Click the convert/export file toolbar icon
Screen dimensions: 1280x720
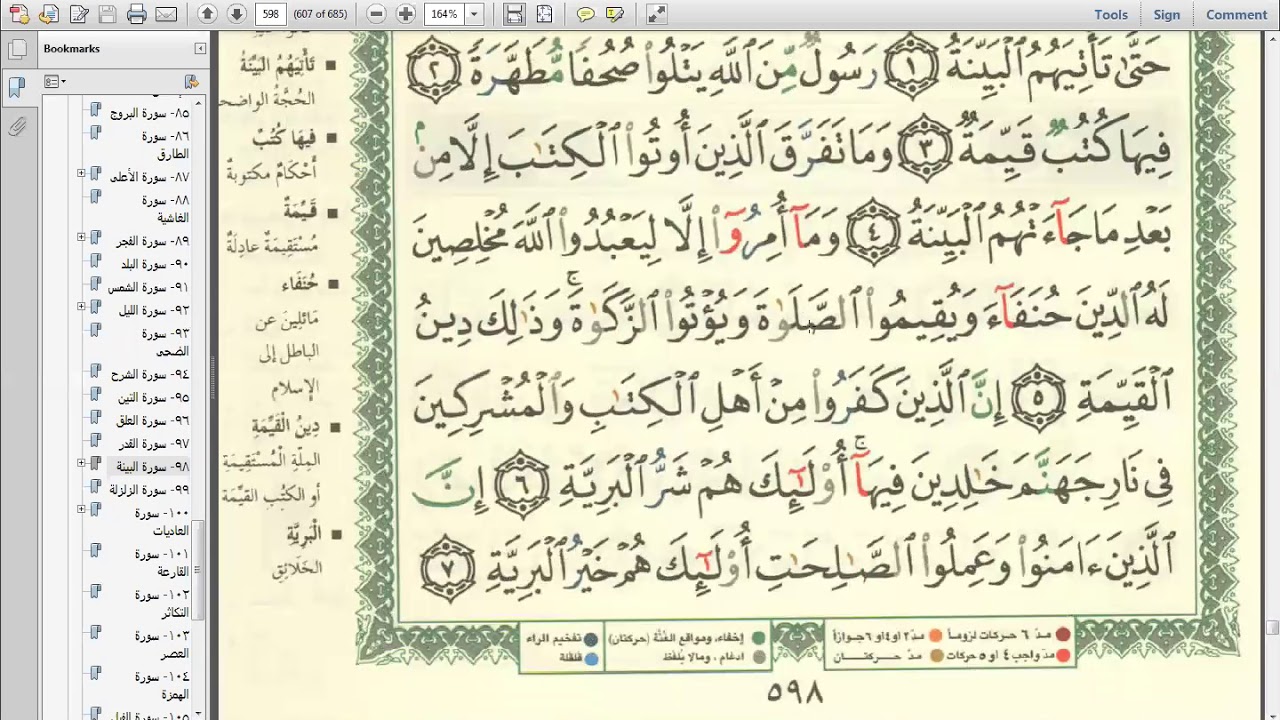tap(49, 14)
